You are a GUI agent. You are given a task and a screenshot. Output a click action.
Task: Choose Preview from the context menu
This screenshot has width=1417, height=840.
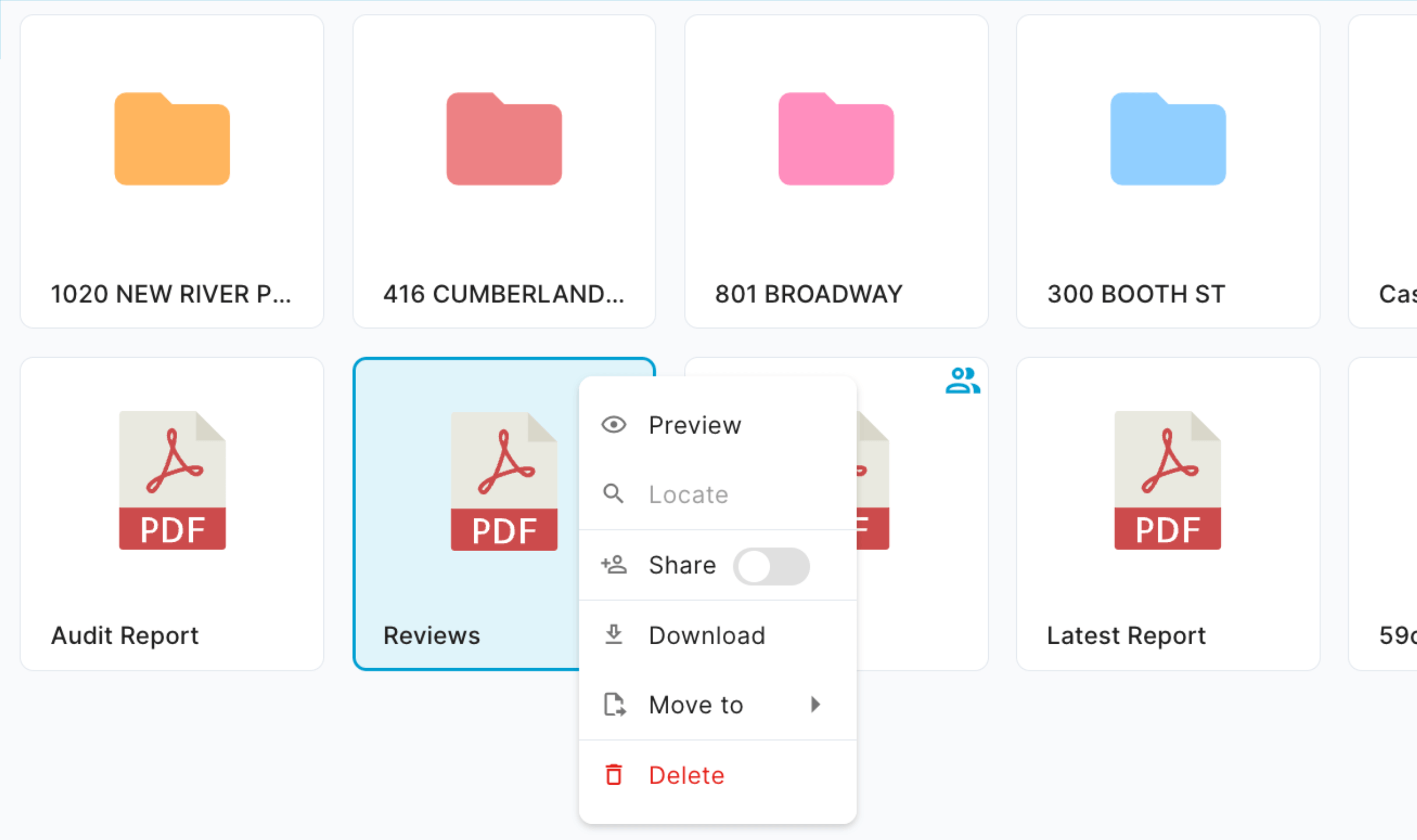(x=718, y=425)
